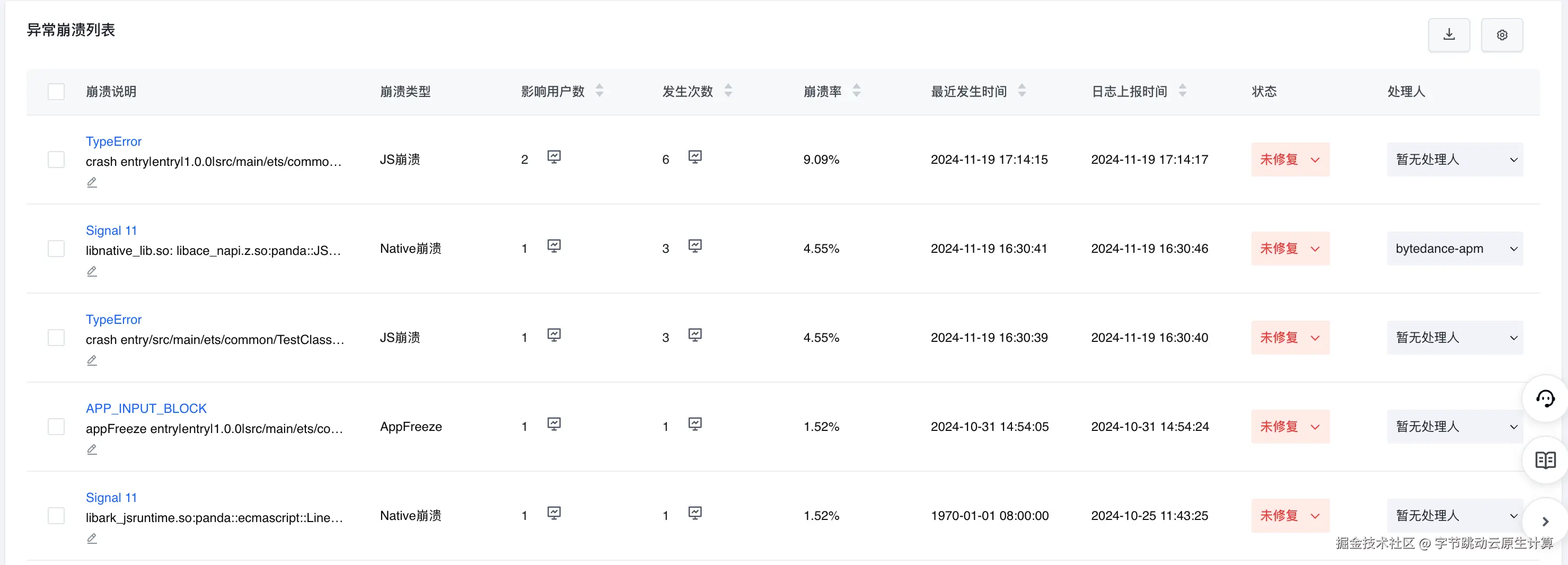Image resolution: width=1568 pixels, height=565 pixels.
Task: Check the first TypeError row checkbox
Action: point(56,160)
